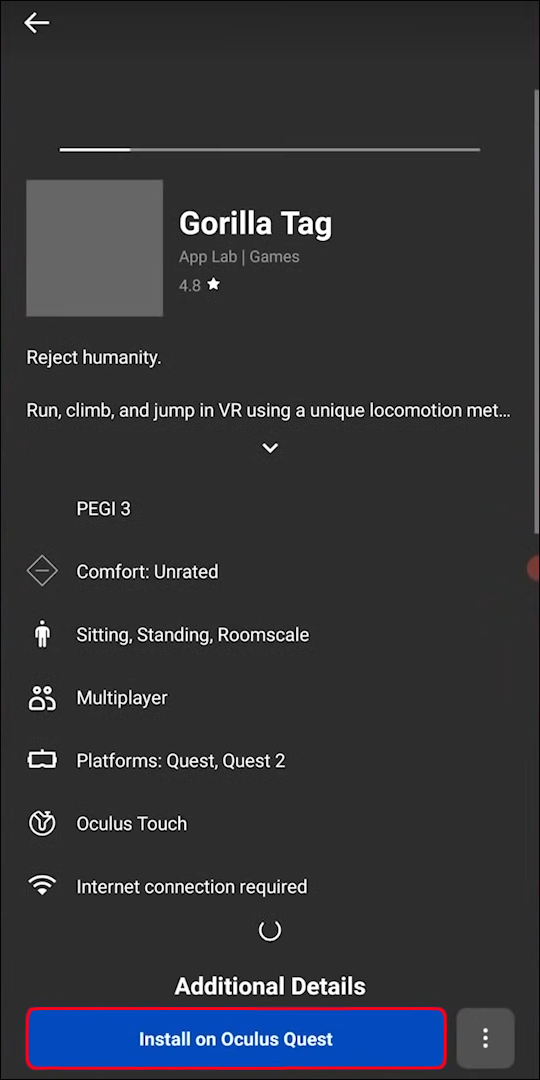
Task: Click the Comfort Unrated diamond icon
Action: [x=42, y=572]
